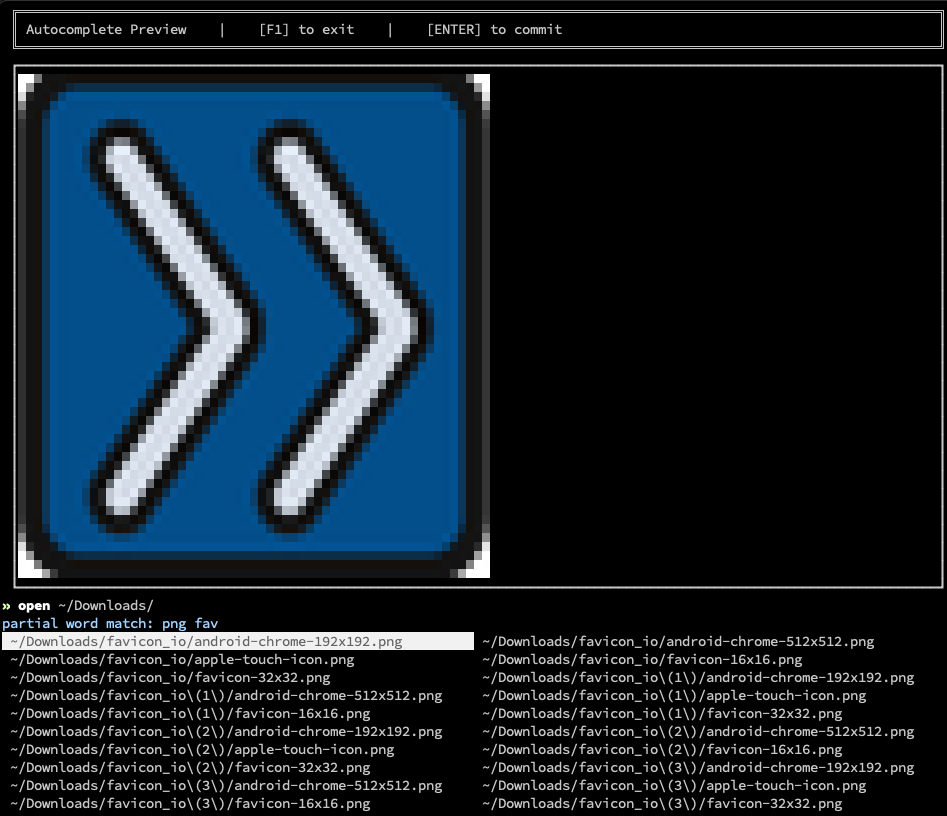Click the [ENTER] to commit hint

tap(494, 29)
